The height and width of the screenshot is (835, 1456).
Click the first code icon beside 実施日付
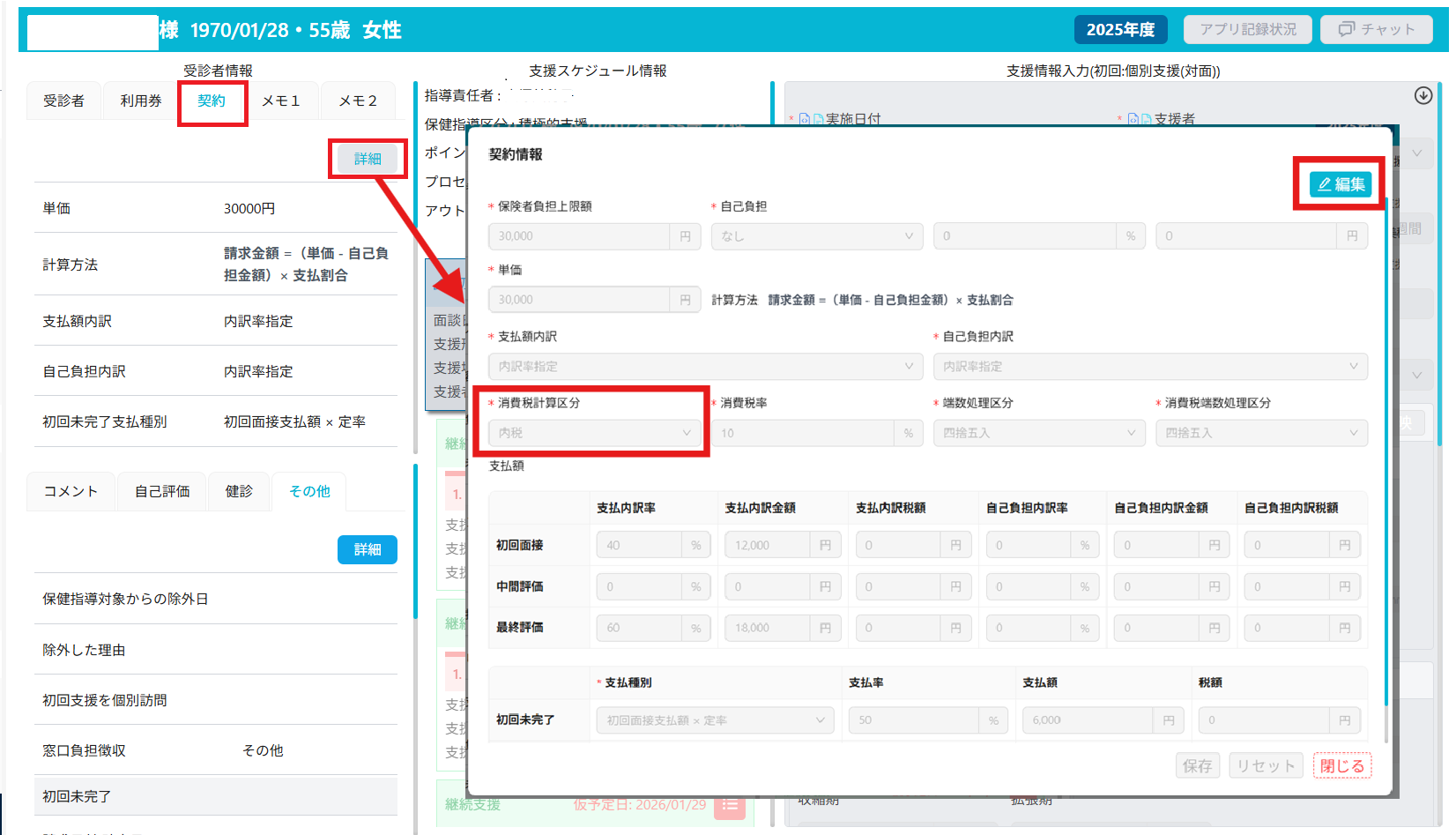pyautogui.click(x=804, y=119)
